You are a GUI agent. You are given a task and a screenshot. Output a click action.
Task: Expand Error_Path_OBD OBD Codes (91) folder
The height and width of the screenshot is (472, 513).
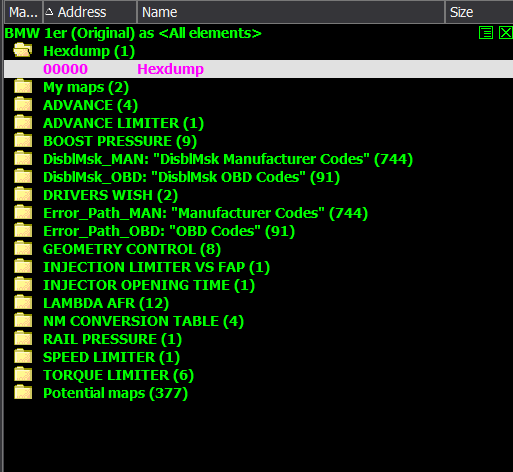pyautogui.click(x=169, y=231)
